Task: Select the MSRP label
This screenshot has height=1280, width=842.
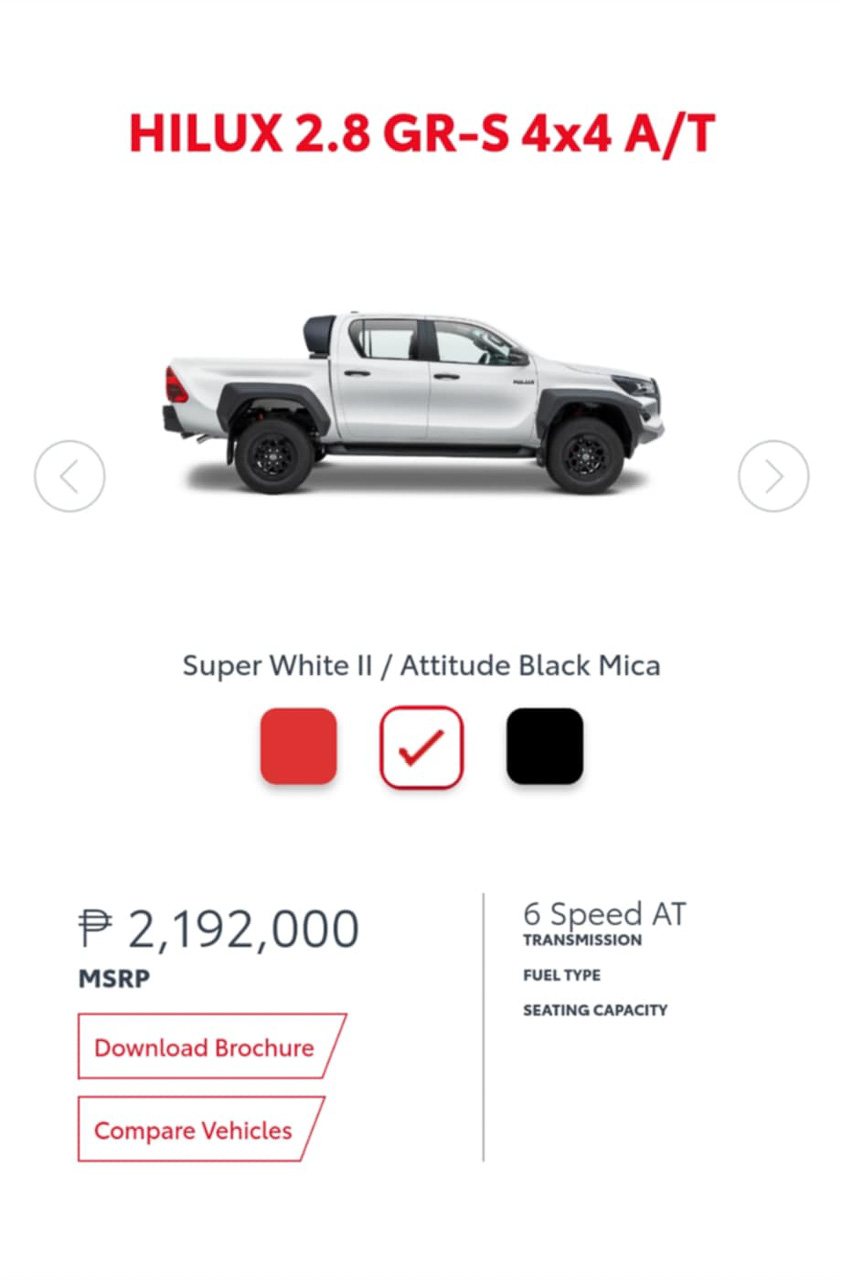Action: (114, 979)
